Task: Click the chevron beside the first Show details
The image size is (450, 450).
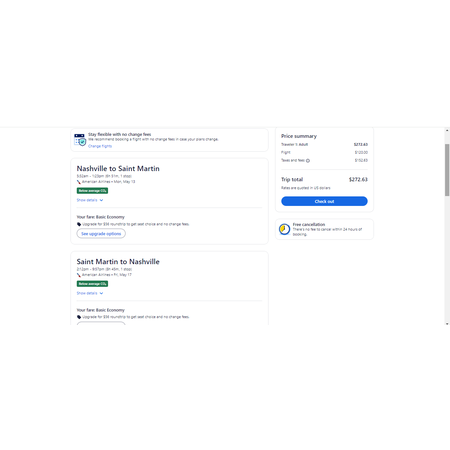Action: 101,200
